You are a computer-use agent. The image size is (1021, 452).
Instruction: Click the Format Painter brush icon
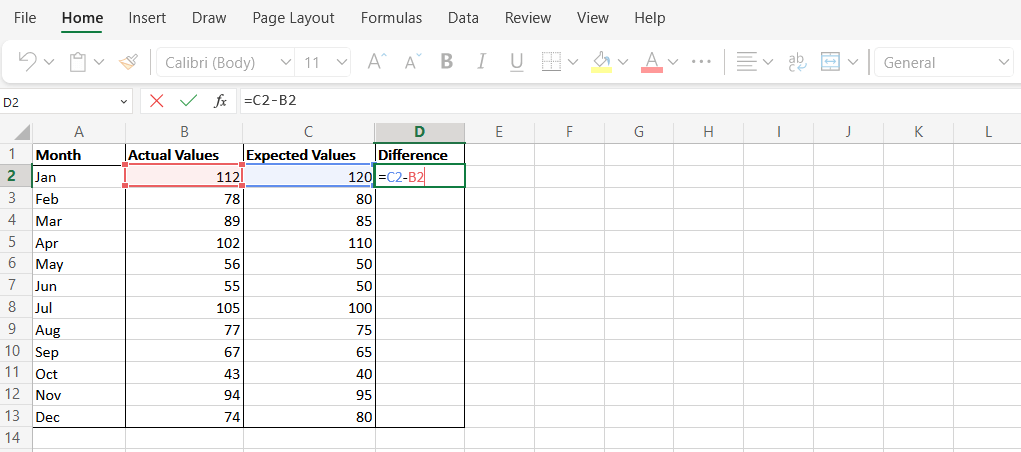128,62
